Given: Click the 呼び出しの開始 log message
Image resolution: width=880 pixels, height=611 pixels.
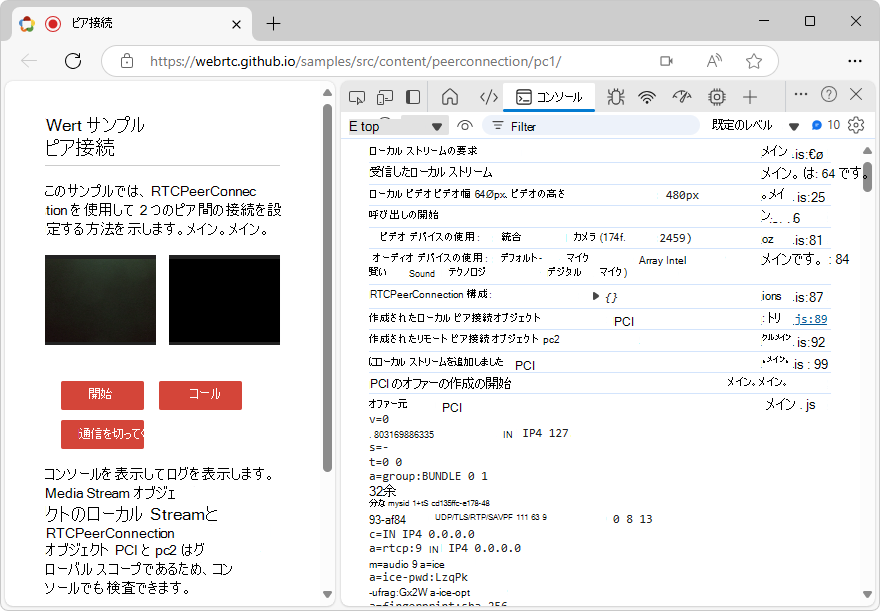Looking at the screenshot, I should tap(403, 215).
